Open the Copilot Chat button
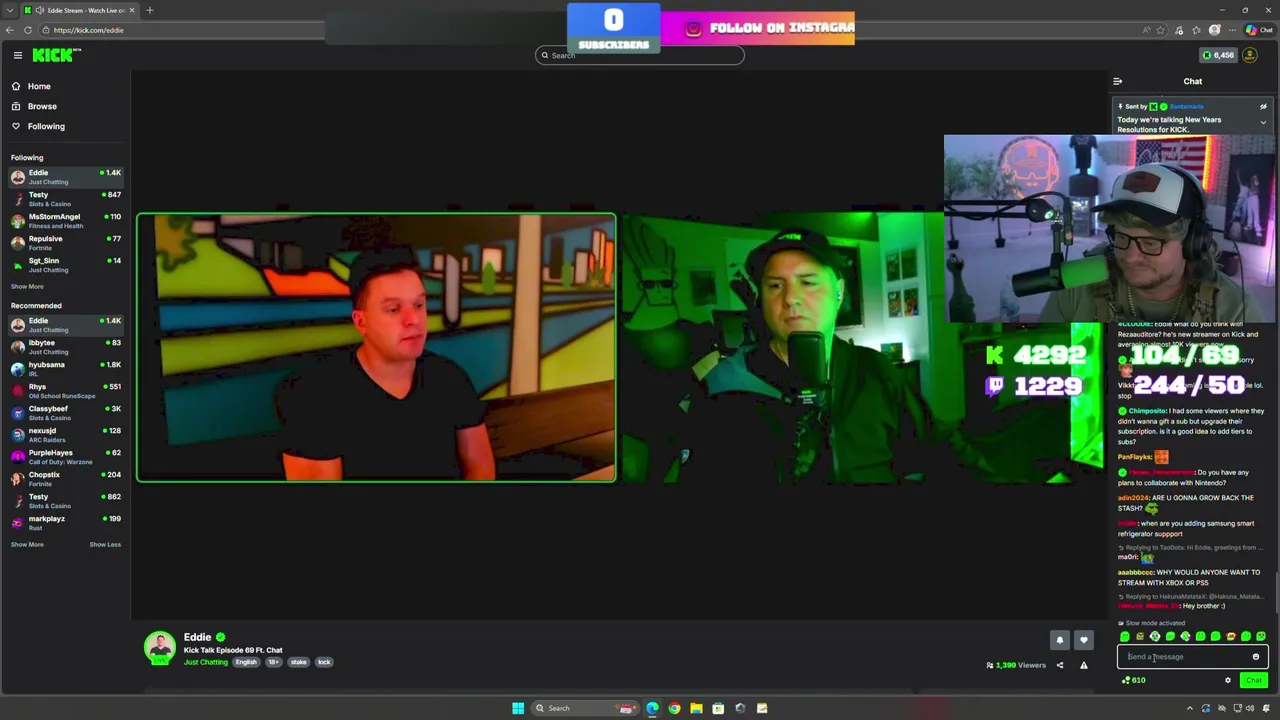The width and height of the screenshot is (1280, 720). [1258, 30]
